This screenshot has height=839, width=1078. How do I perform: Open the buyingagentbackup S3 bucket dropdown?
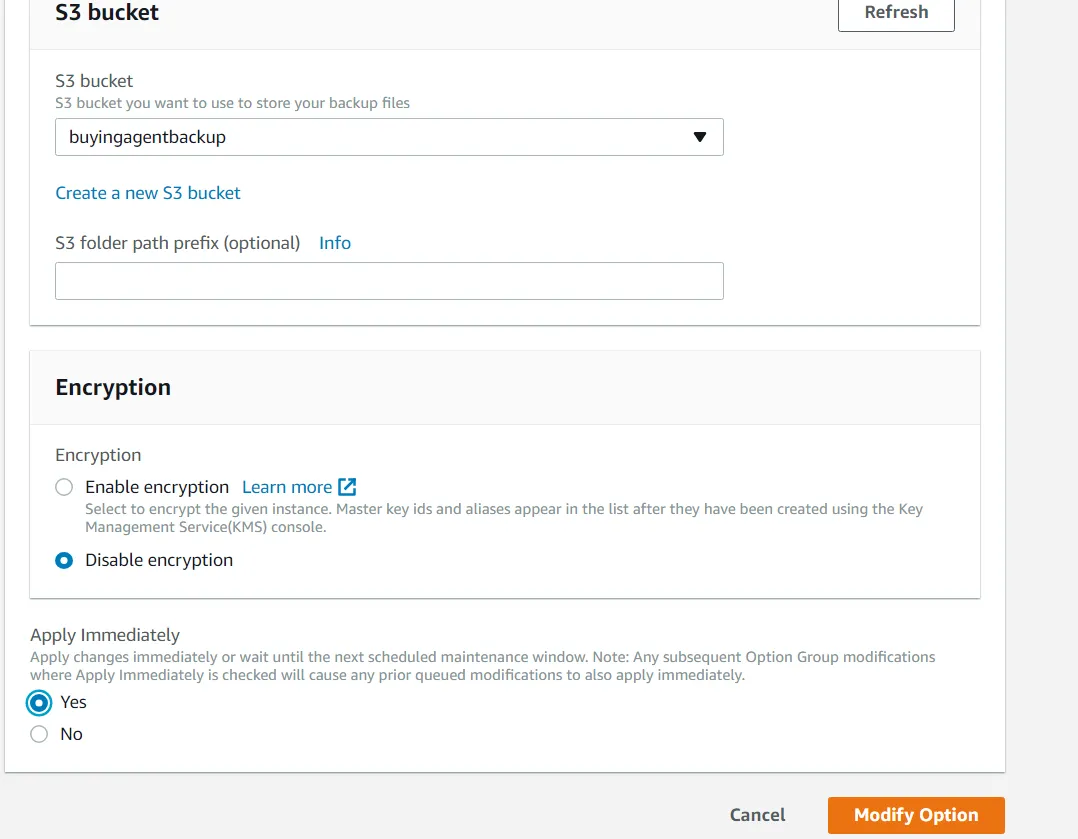point(388,137)
